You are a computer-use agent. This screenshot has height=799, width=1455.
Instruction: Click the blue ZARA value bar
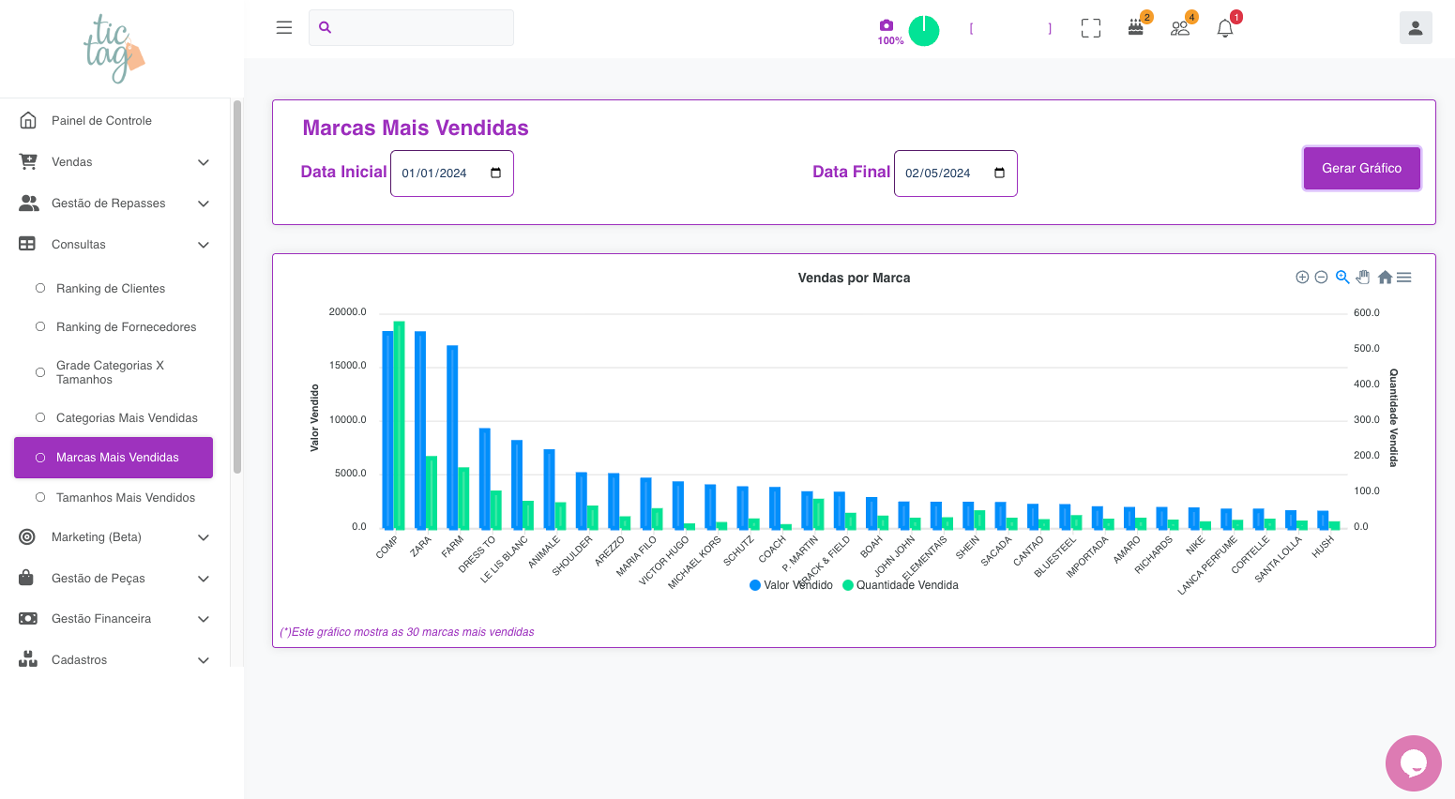[420, 429]
